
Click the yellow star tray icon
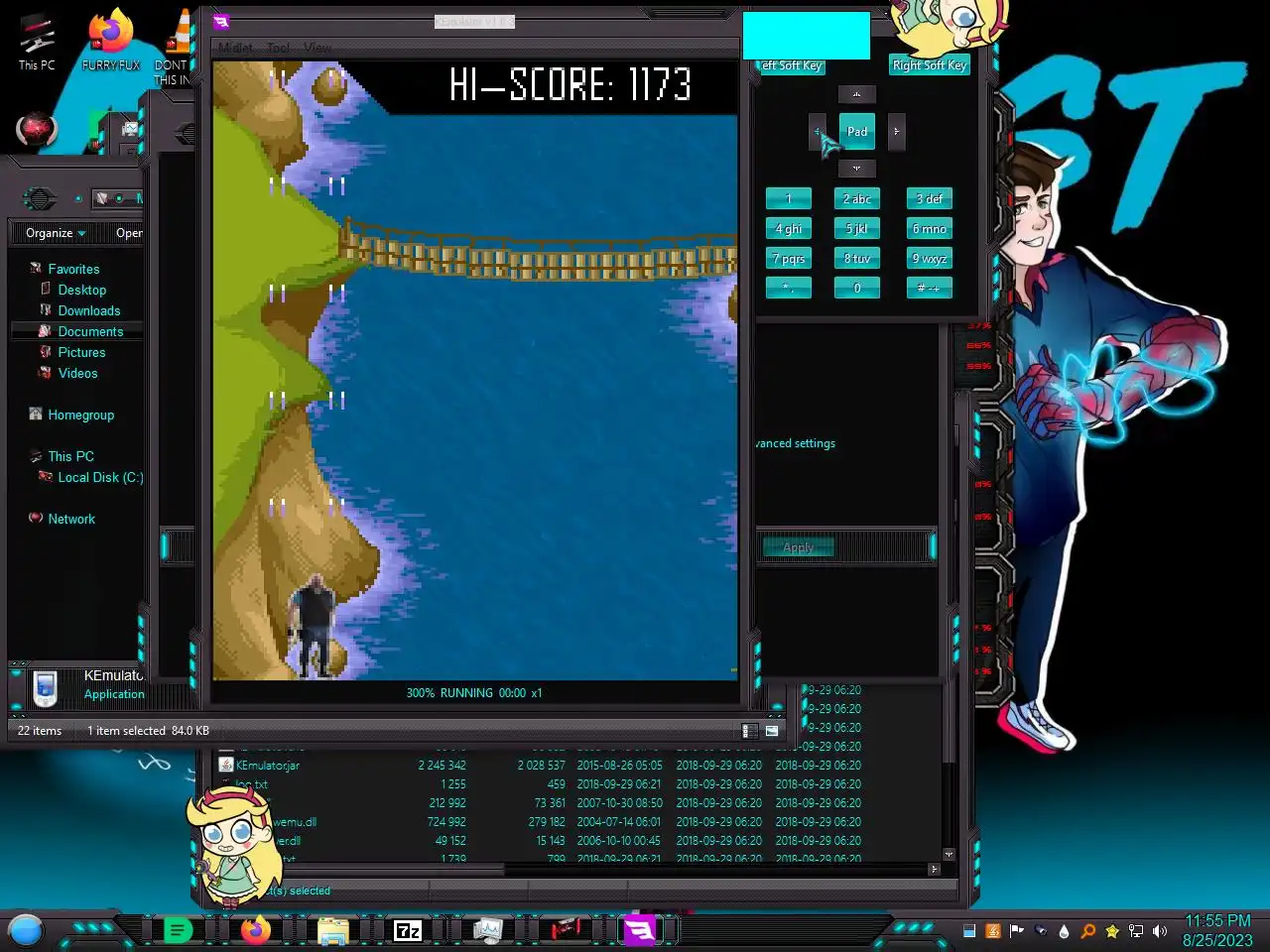[x=1112, y=931]
